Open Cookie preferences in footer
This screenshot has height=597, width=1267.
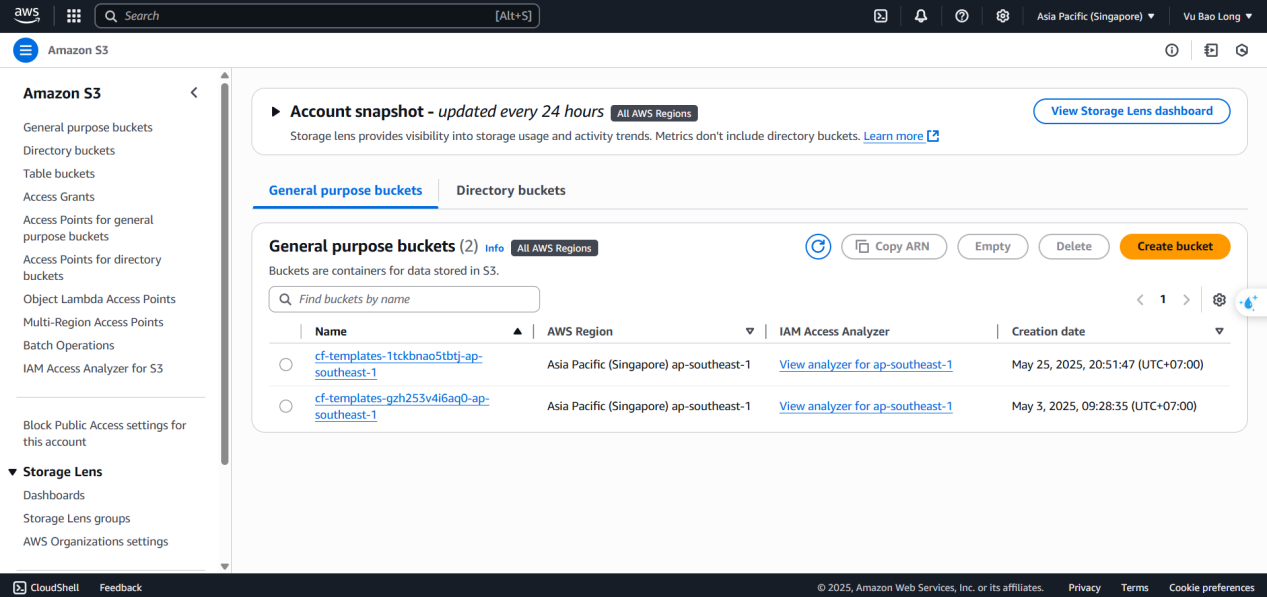pos(1212,587)
